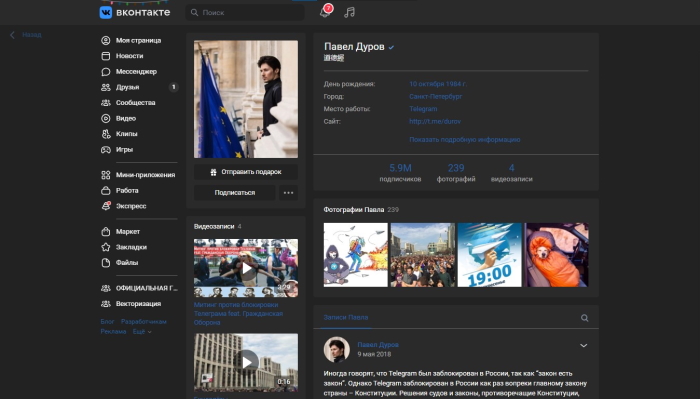
Task: Click the Игры gamepad icon
Action: (x=106, y=150)
